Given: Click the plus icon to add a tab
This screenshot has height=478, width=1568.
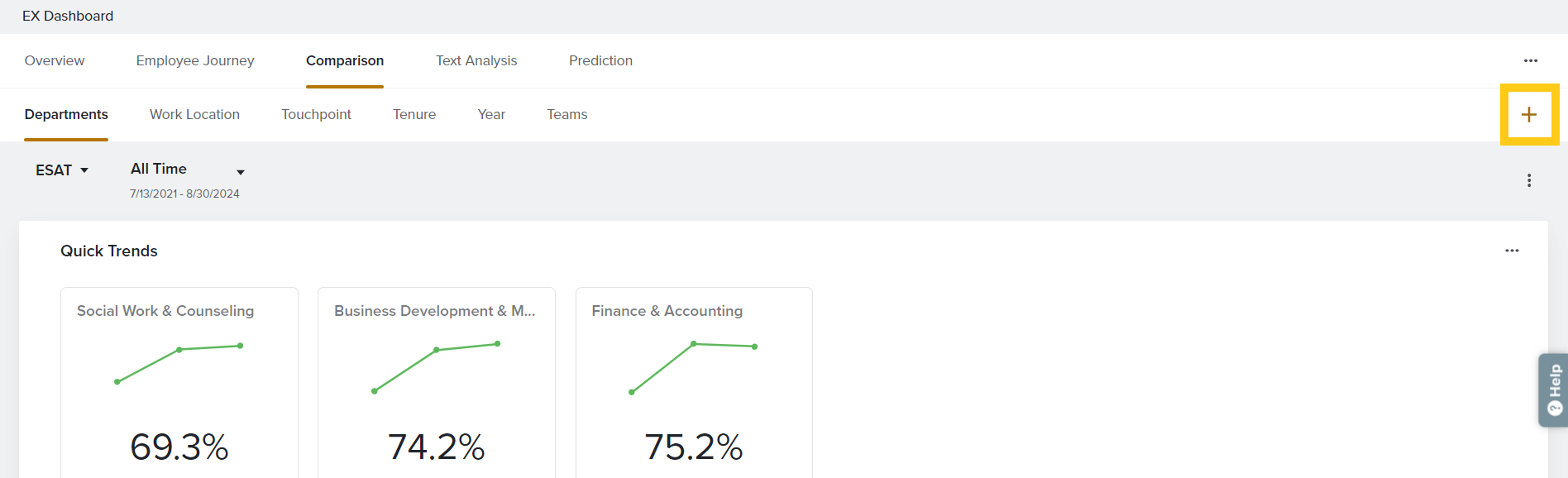Looking at the screenshot, I should (1529, 115).
